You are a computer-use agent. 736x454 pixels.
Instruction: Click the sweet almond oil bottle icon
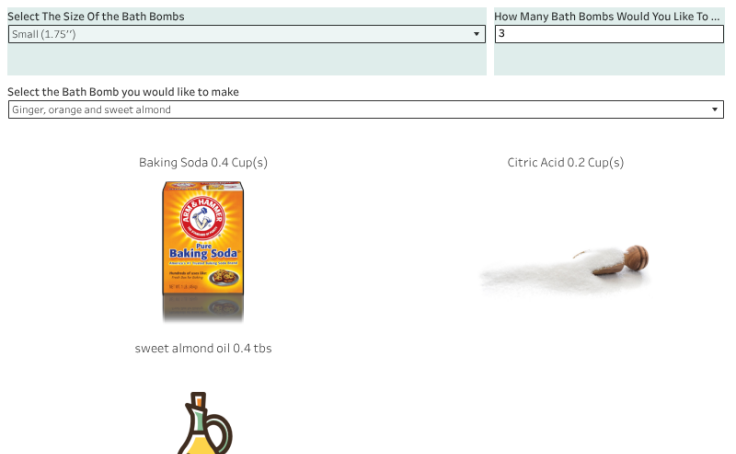[204, 423]
